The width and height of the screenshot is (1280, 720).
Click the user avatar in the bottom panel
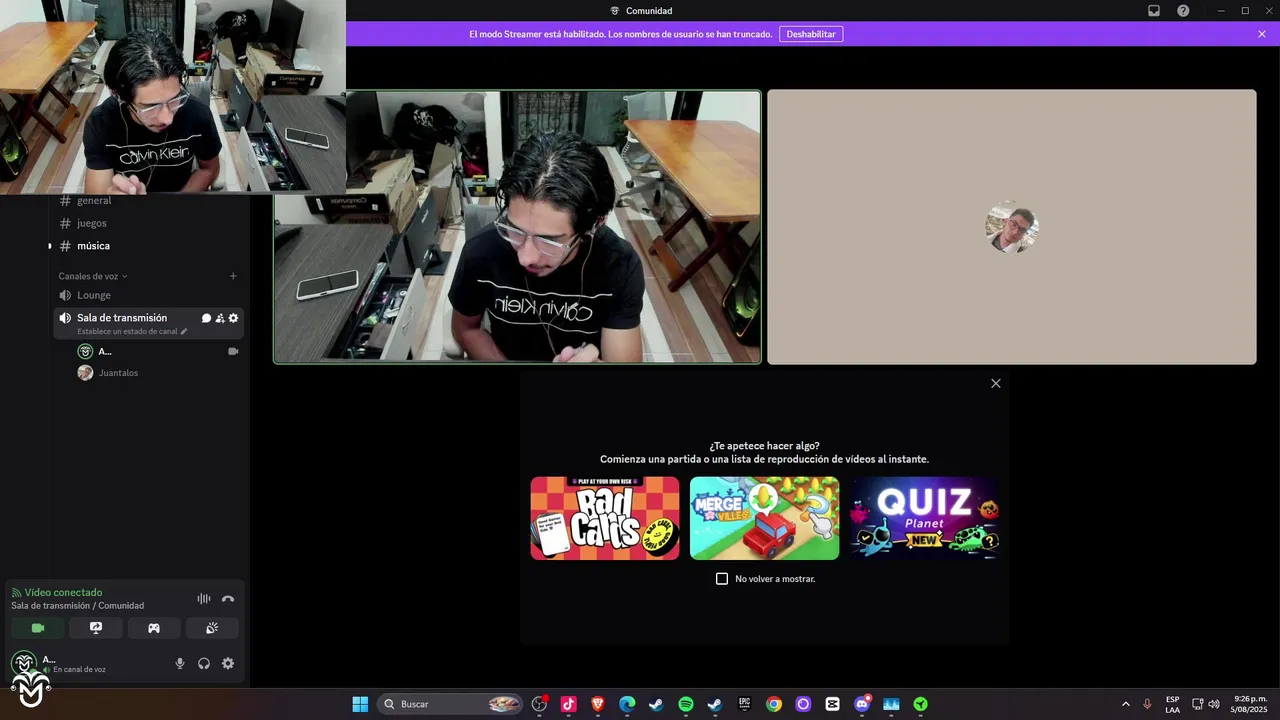pyautogui.click(x=24, y=663)
